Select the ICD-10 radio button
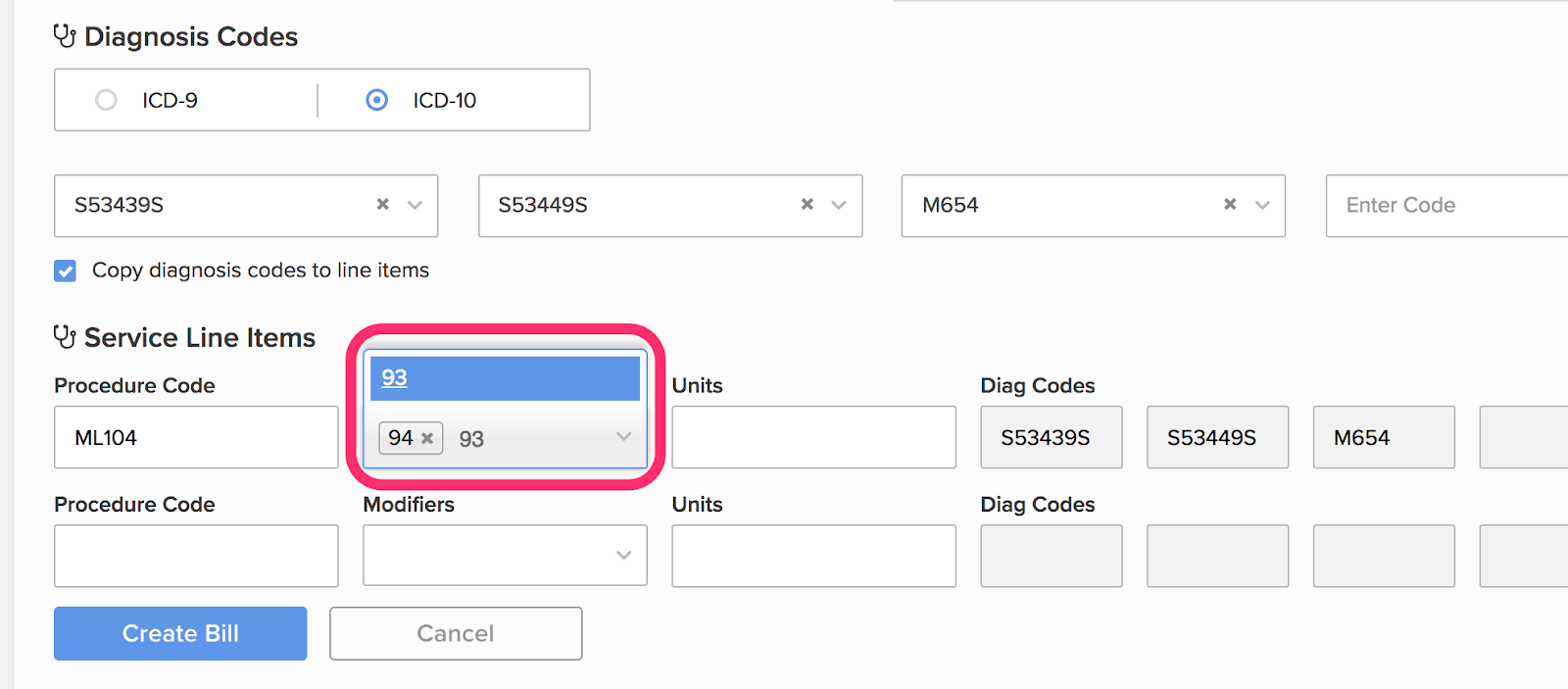Screen dimensions: 1568x689 [x=376, y=100]
